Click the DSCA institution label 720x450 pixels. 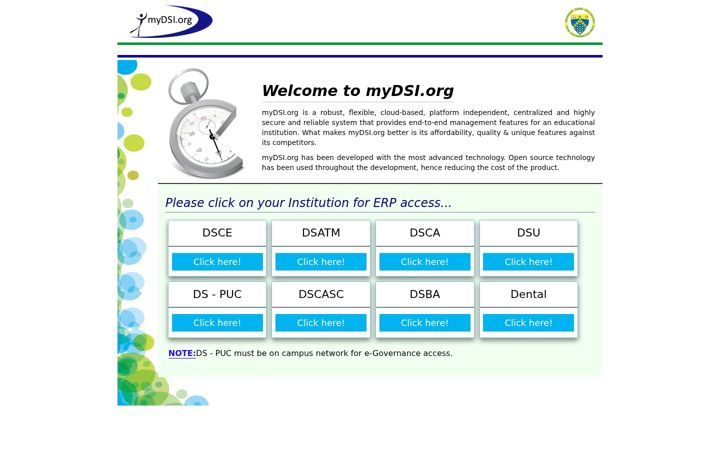click(425, 233)
